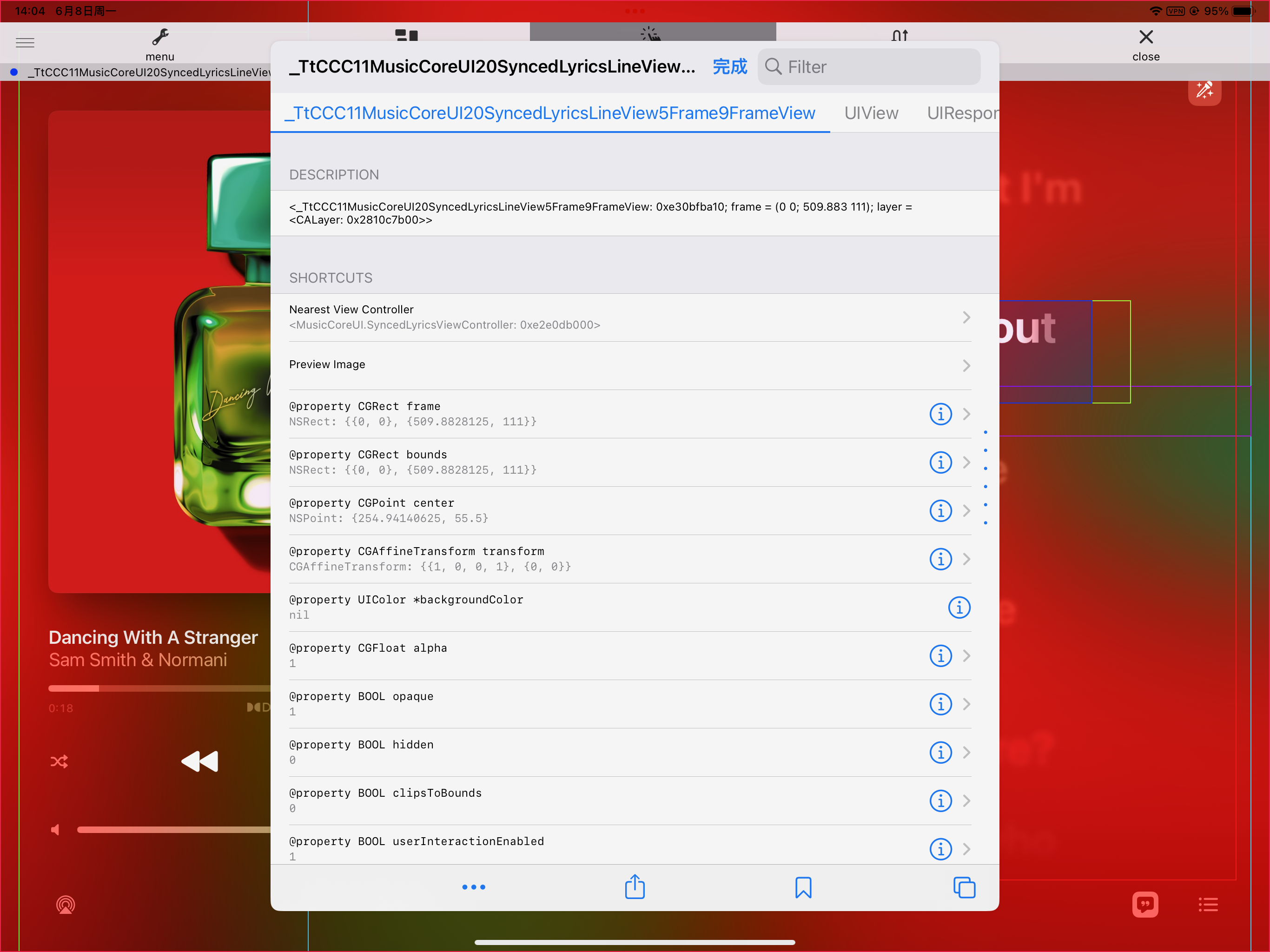Show info for transform property
This screenshot has height=952, width=1270.
tap(940, 559)
